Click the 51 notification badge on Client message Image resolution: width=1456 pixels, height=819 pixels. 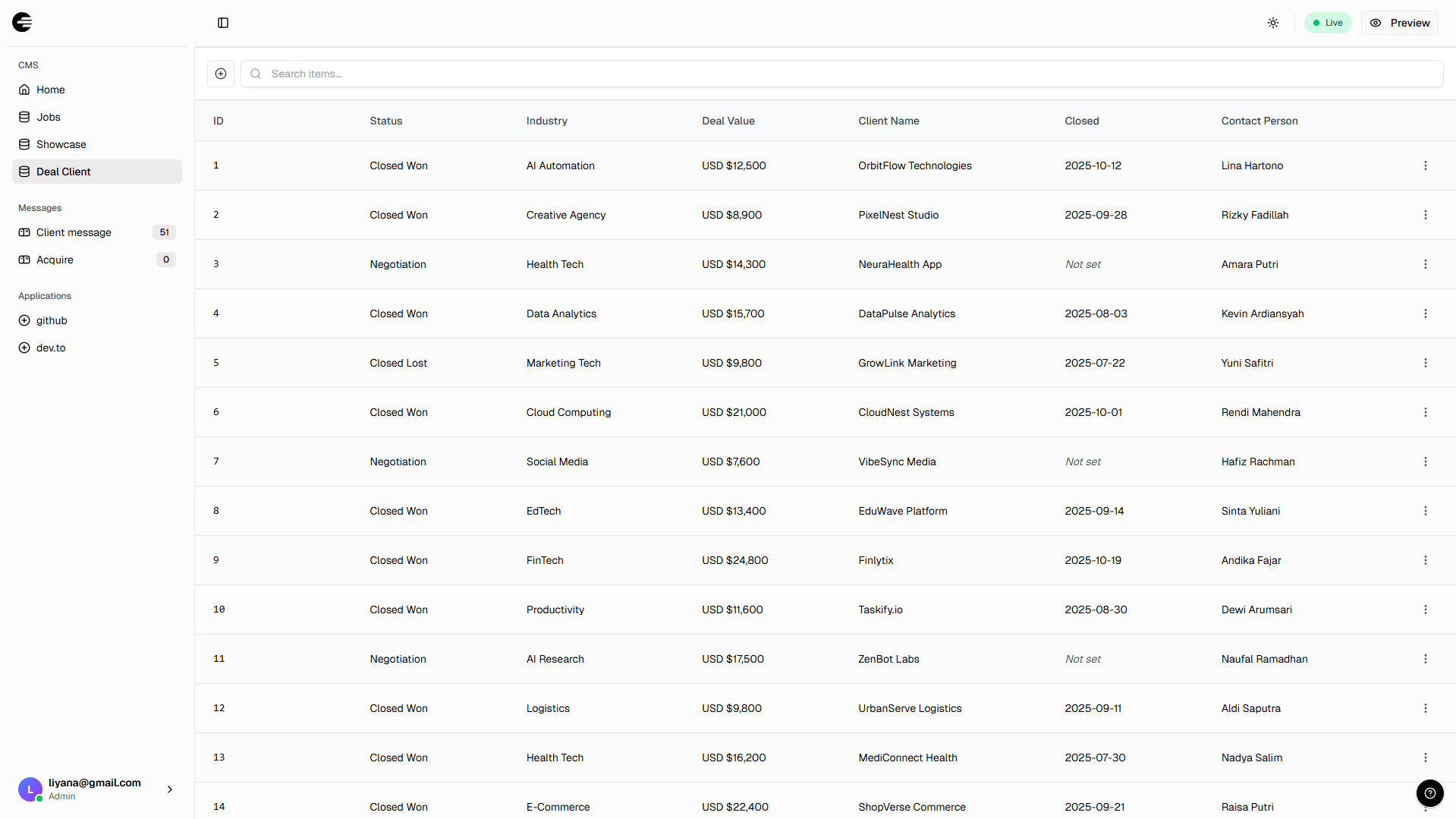click(x=164, y=232)
